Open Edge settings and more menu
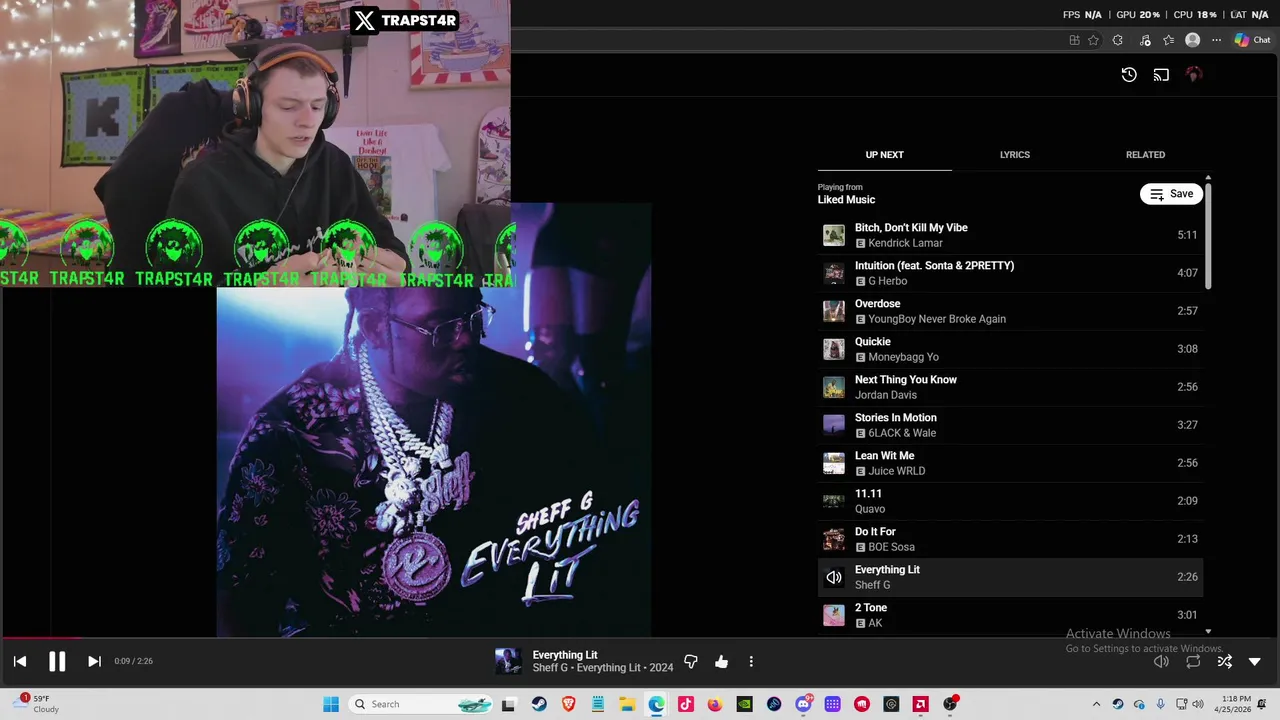The height and width of the screenshot is (720, 1280). (x=1216, y=40)
